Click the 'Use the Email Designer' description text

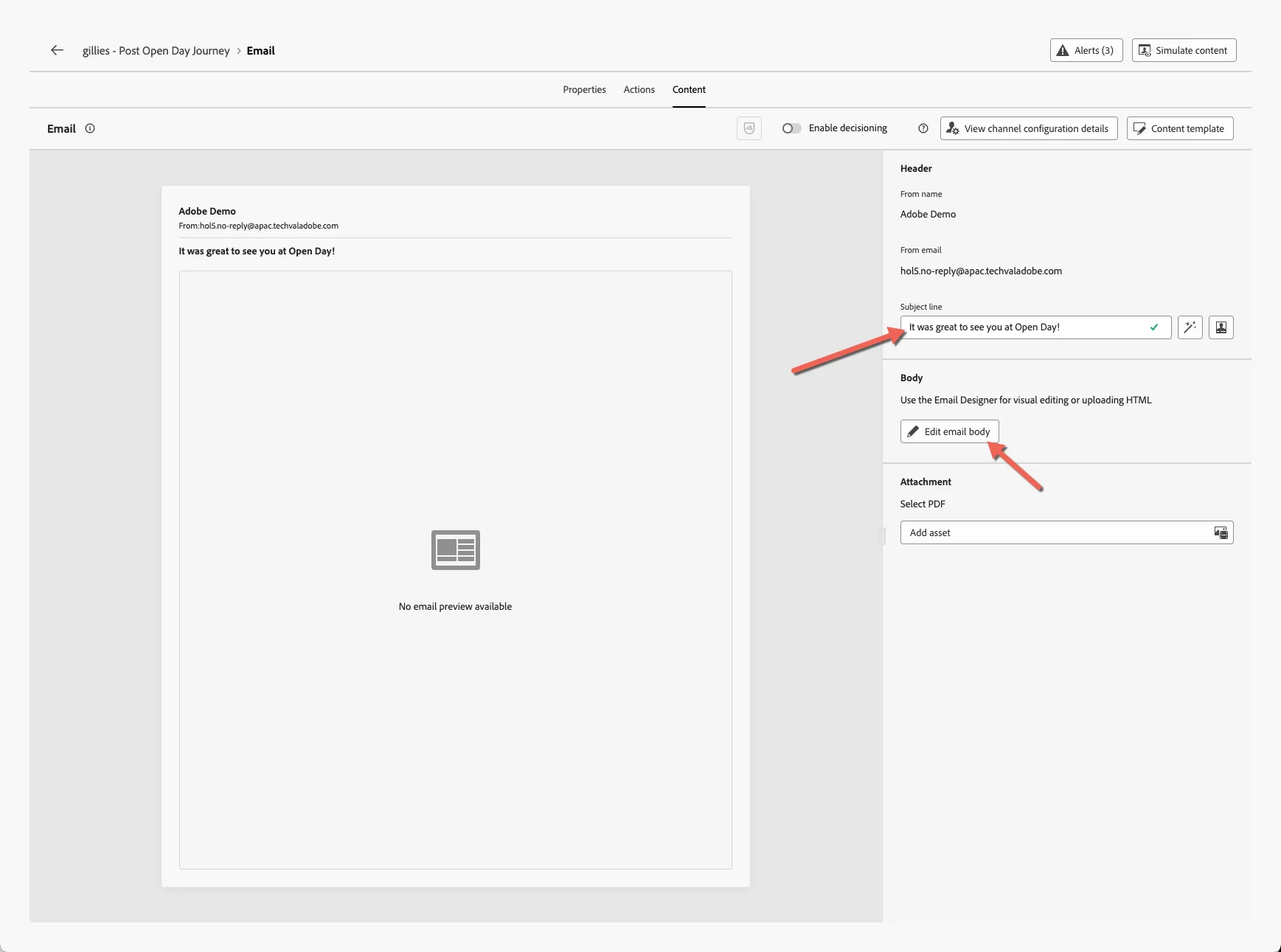coord(1026,400)
